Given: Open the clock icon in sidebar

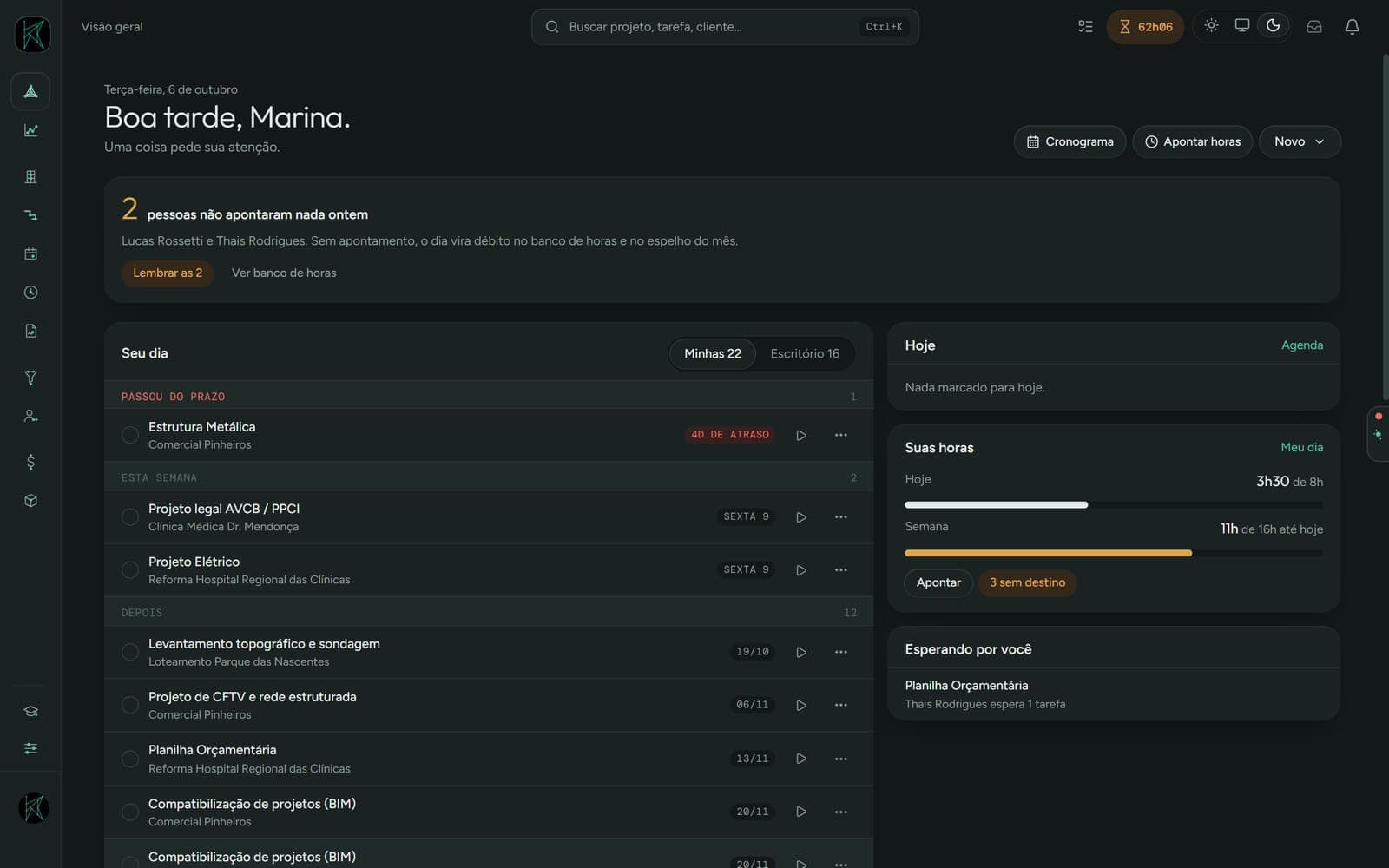Looking at the screenshot, I should click(30, 293).
